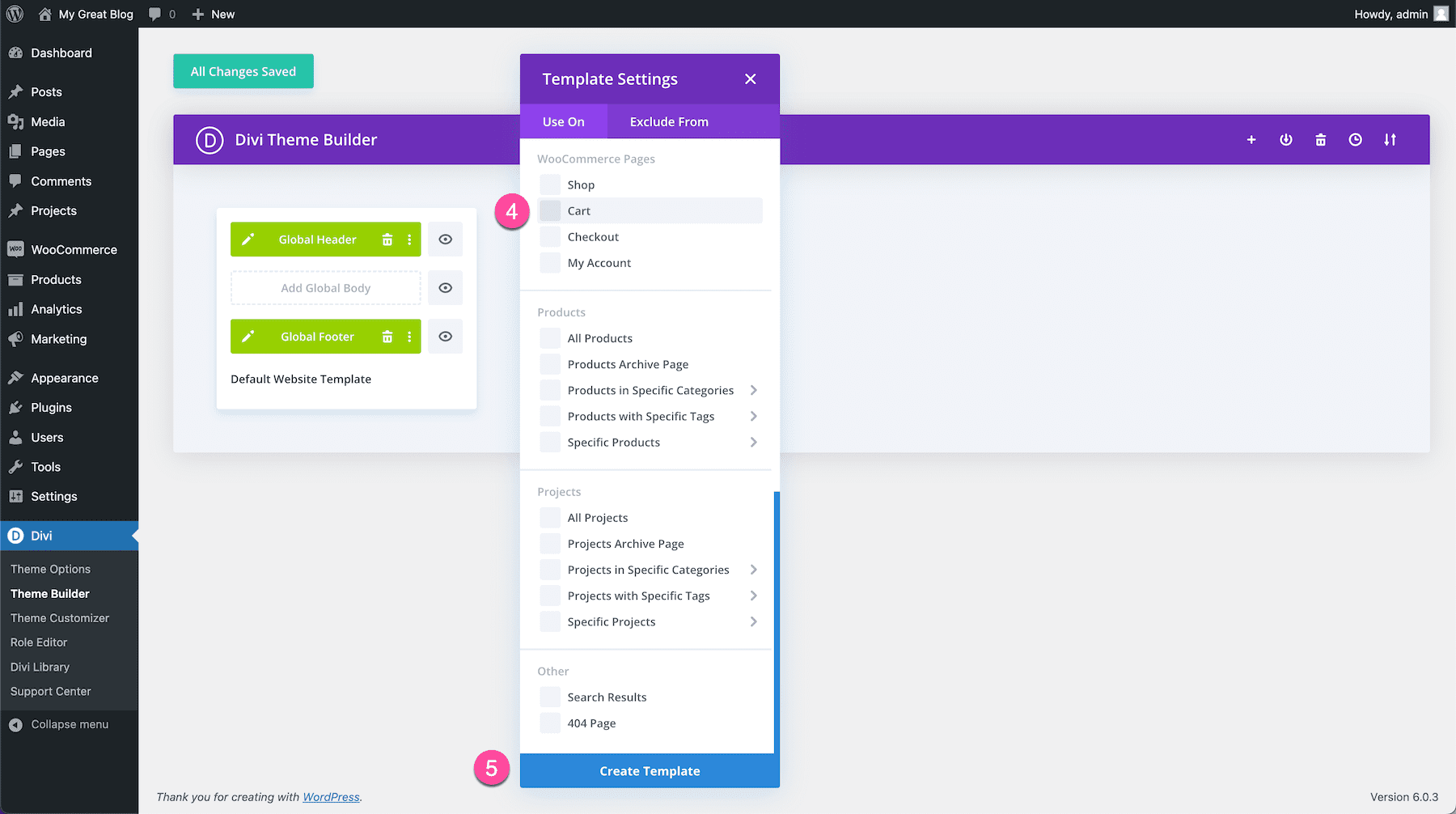Click the trash icon in the Theme Builder header
1456x814 pixels.
point(1320,139)
